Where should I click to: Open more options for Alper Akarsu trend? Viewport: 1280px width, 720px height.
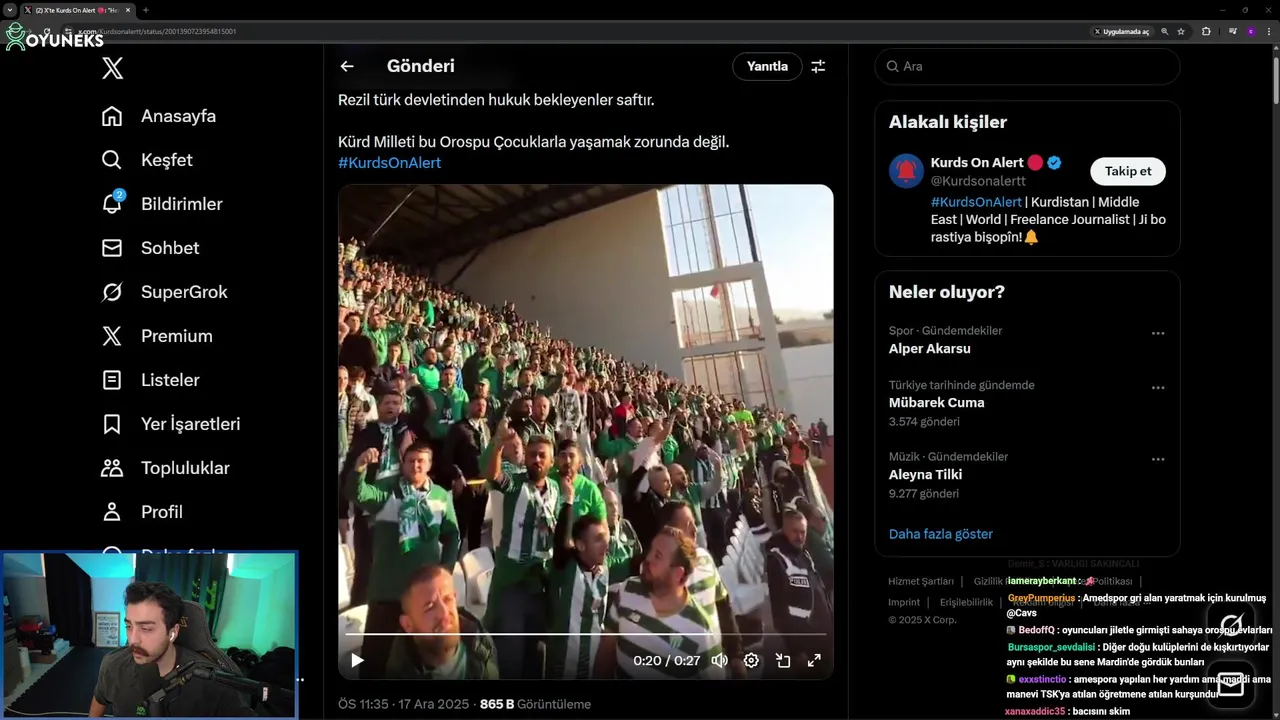[x=1158, y=333]
